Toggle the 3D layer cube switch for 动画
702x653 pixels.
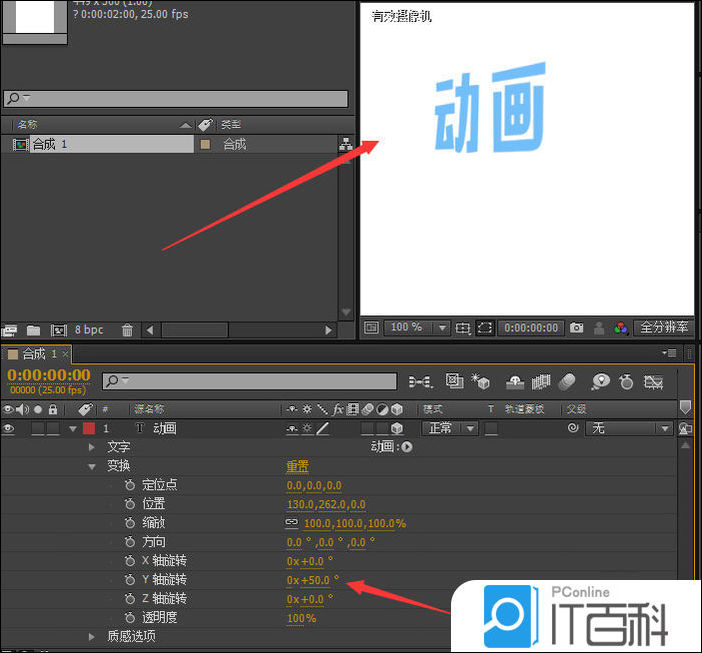pos(397,428)
